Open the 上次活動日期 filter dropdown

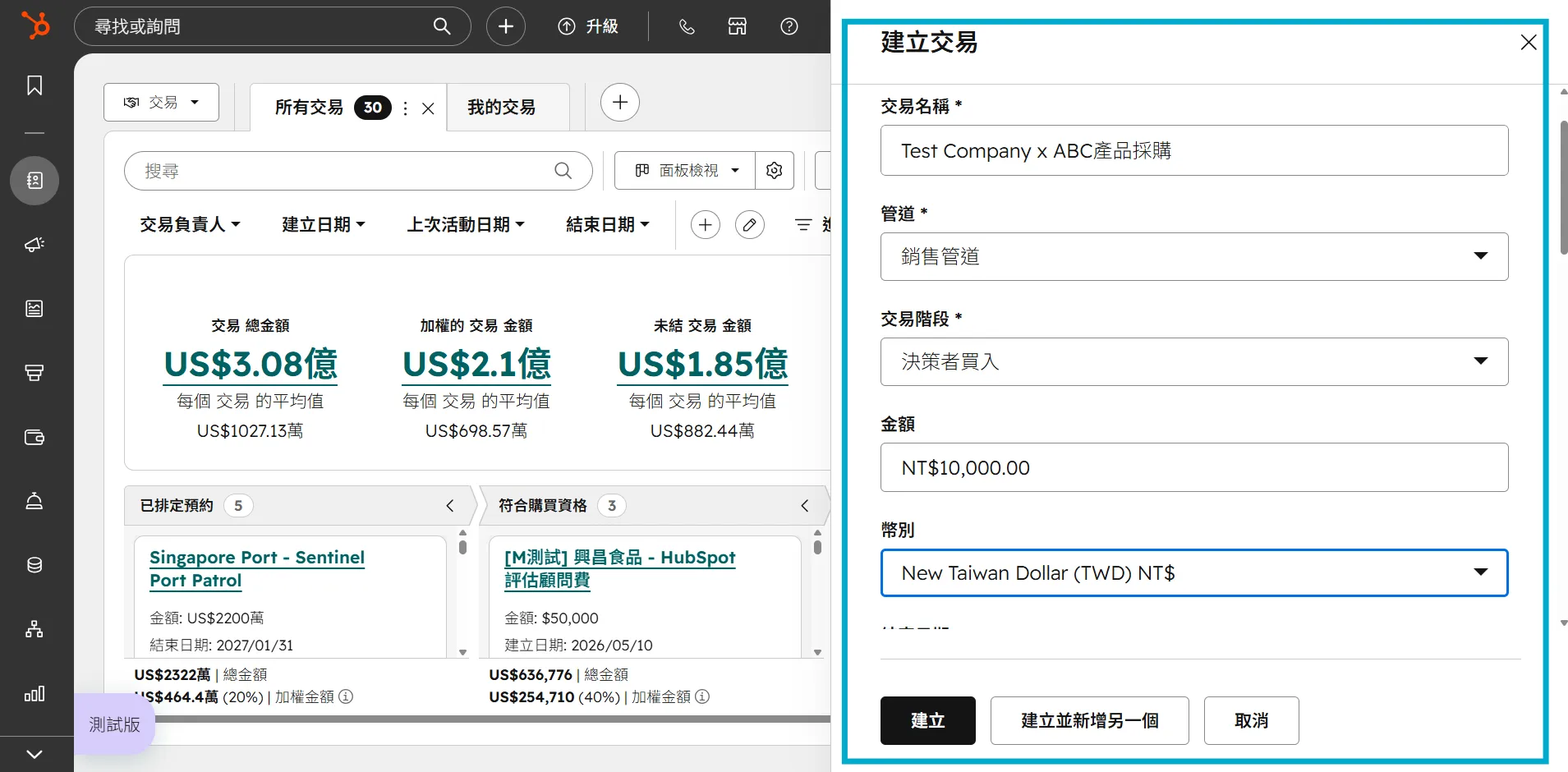[x=466, y=224]
